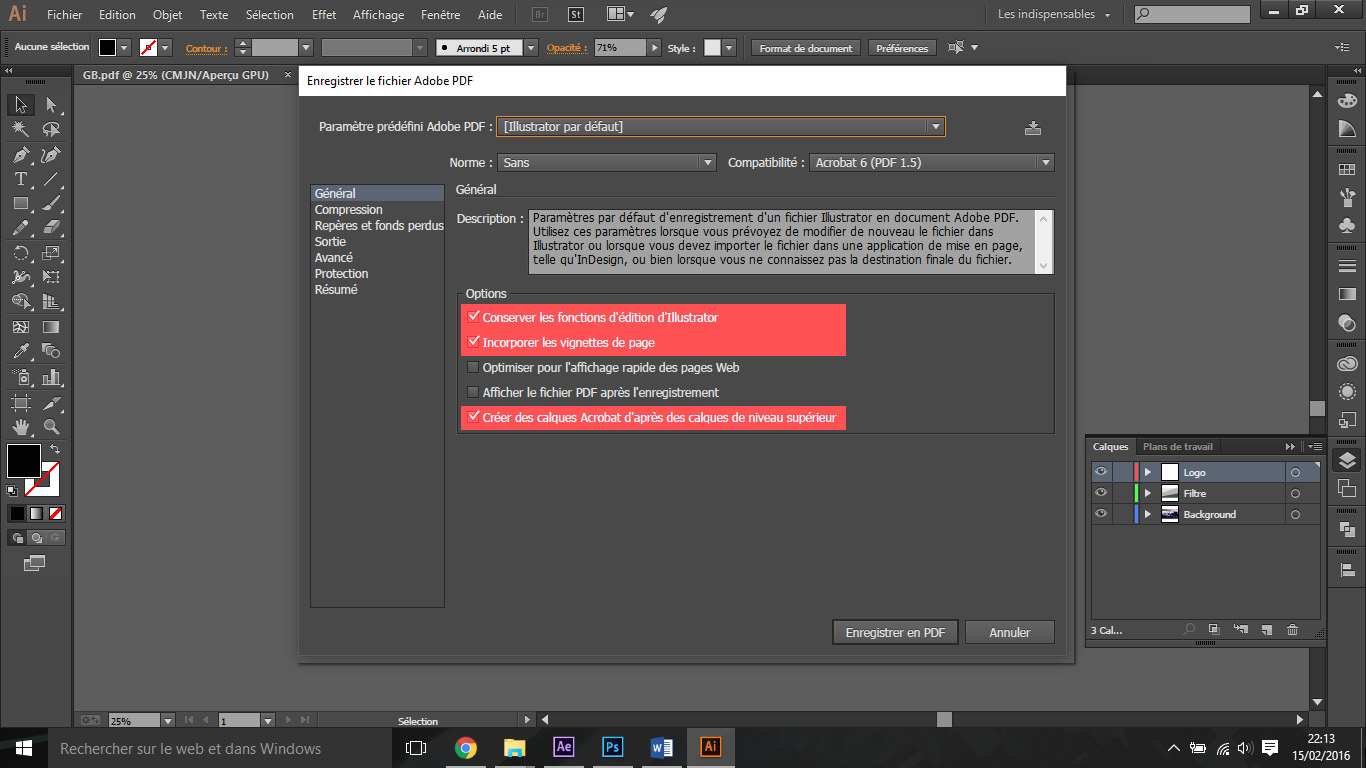Hide the Logo layer visibility eye
Image resolution: width=1366 pixels, height=768 pixels.
tap(1101, 472)
